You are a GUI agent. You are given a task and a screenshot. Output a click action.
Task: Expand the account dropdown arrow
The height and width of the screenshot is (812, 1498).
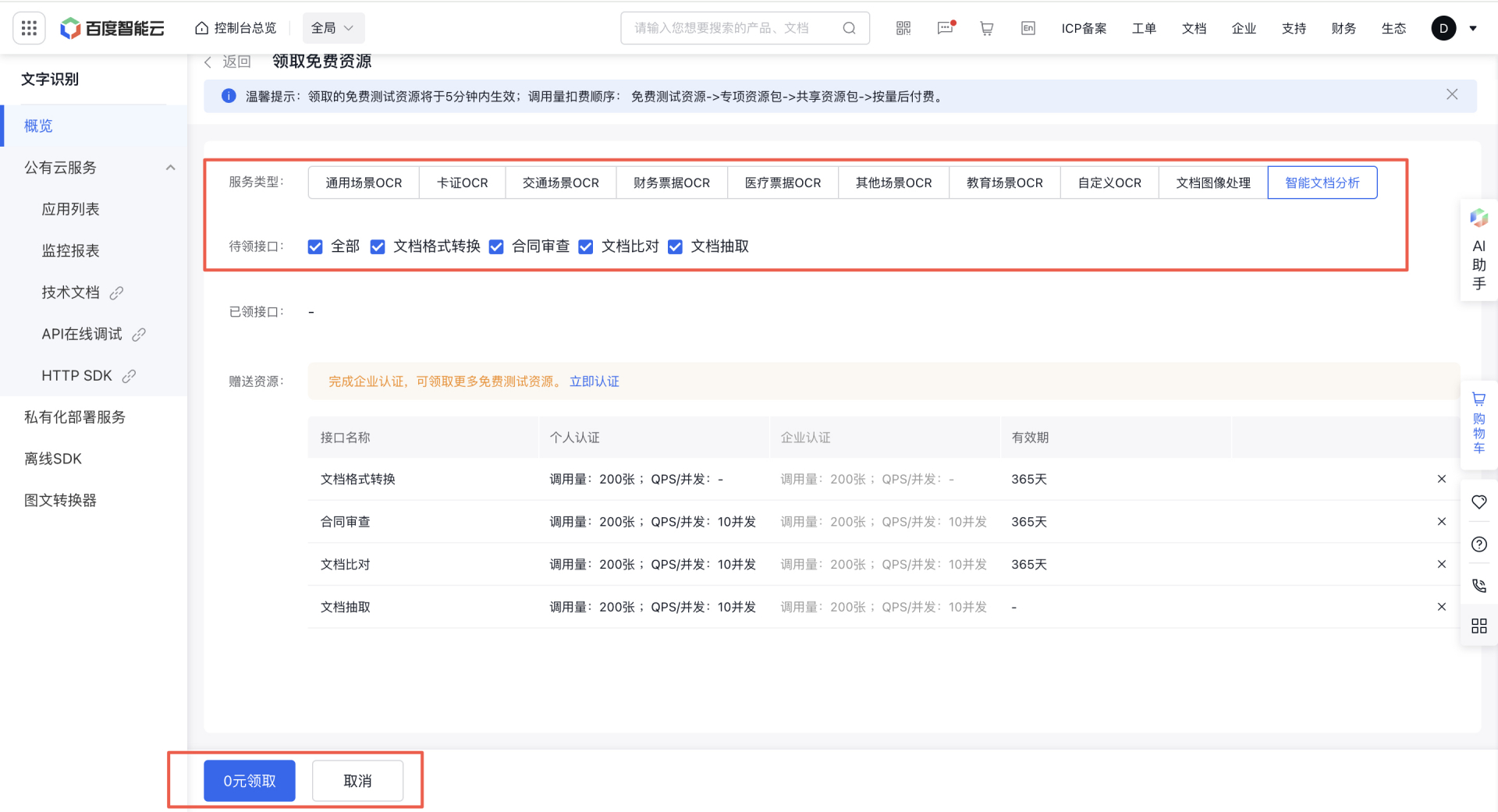click(1473, 29)
